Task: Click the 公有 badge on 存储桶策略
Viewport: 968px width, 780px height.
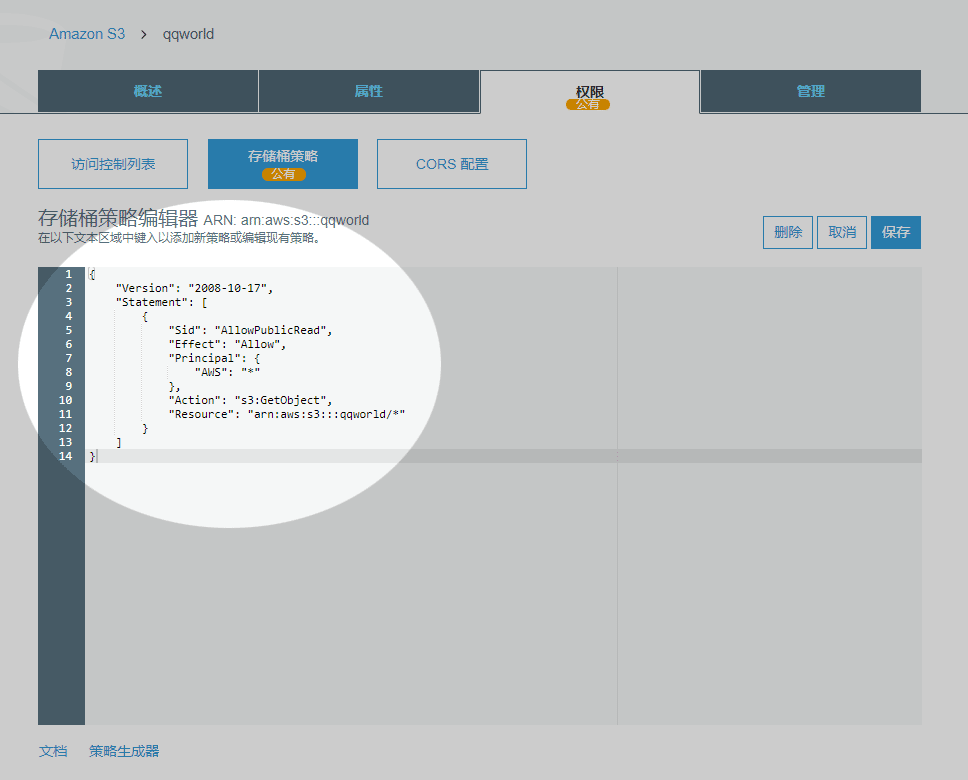Action: click(x=283, y=174)
